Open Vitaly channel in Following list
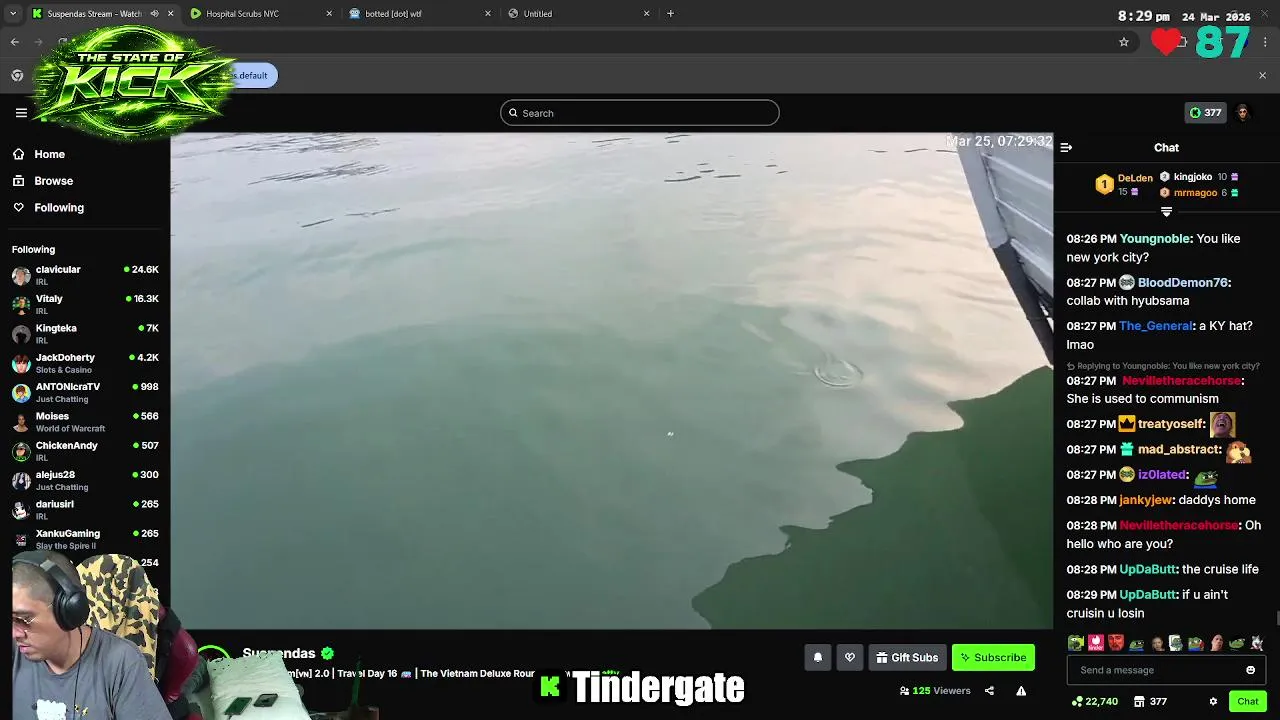The image size is (1280, 720). (x=85, y=304)
